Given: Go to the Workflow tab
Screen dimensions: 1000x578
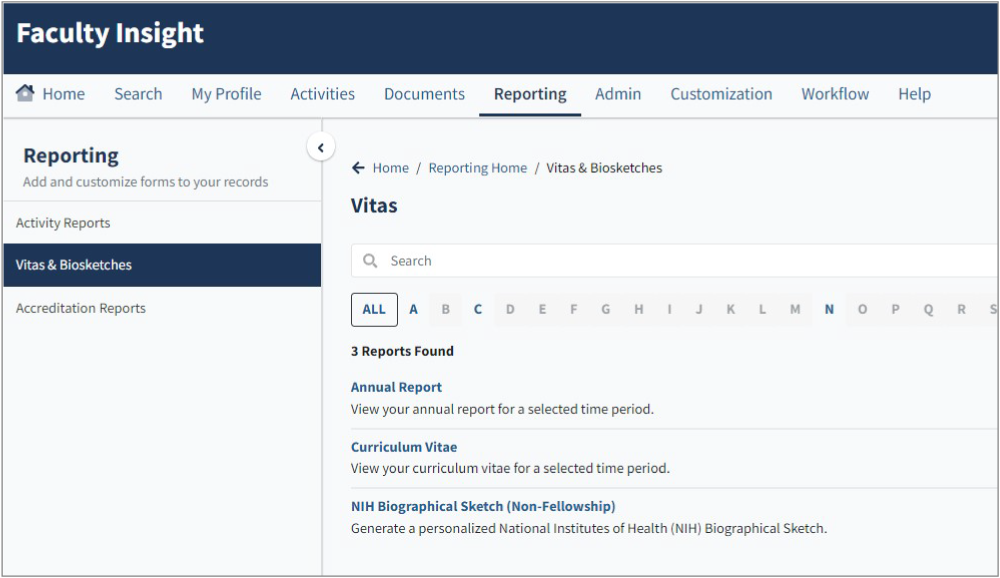Looking at the screenshot, I should (835, 94).
